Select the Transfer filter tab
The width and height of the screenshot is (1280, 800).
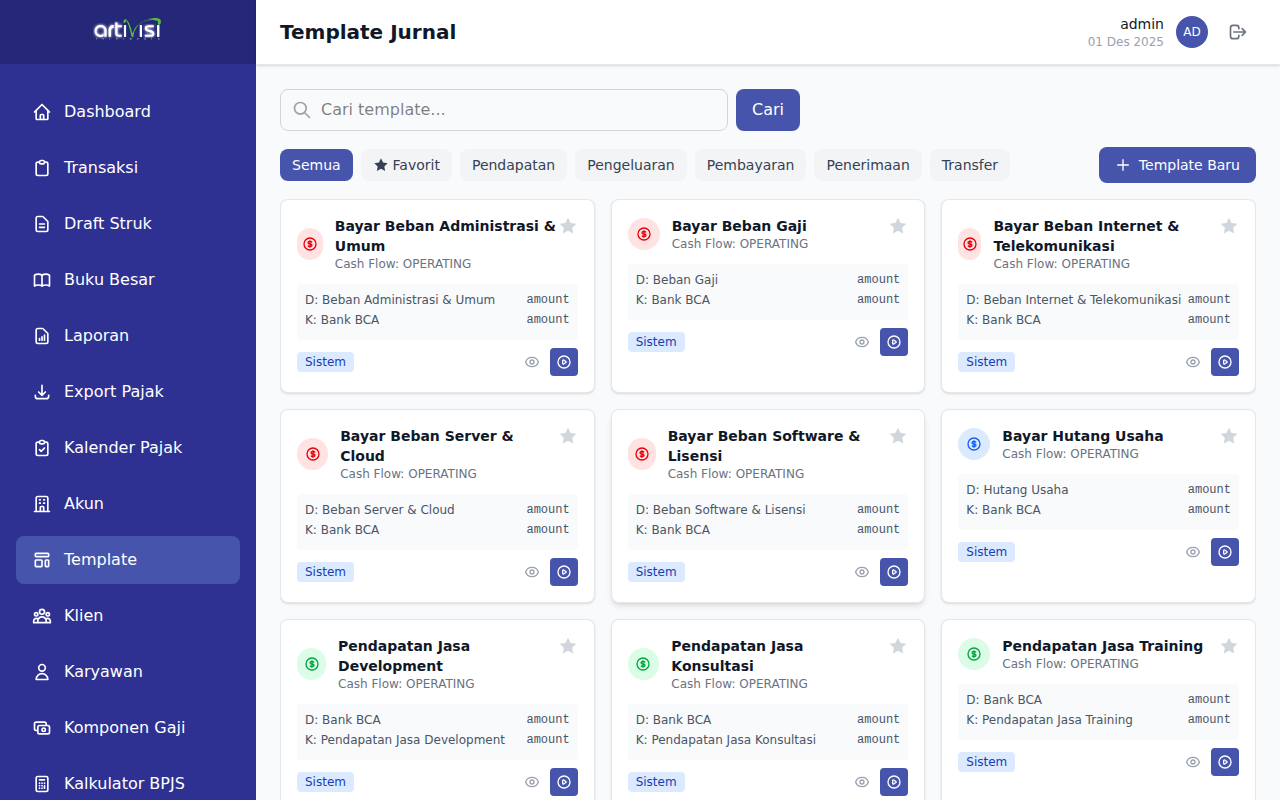969,165
